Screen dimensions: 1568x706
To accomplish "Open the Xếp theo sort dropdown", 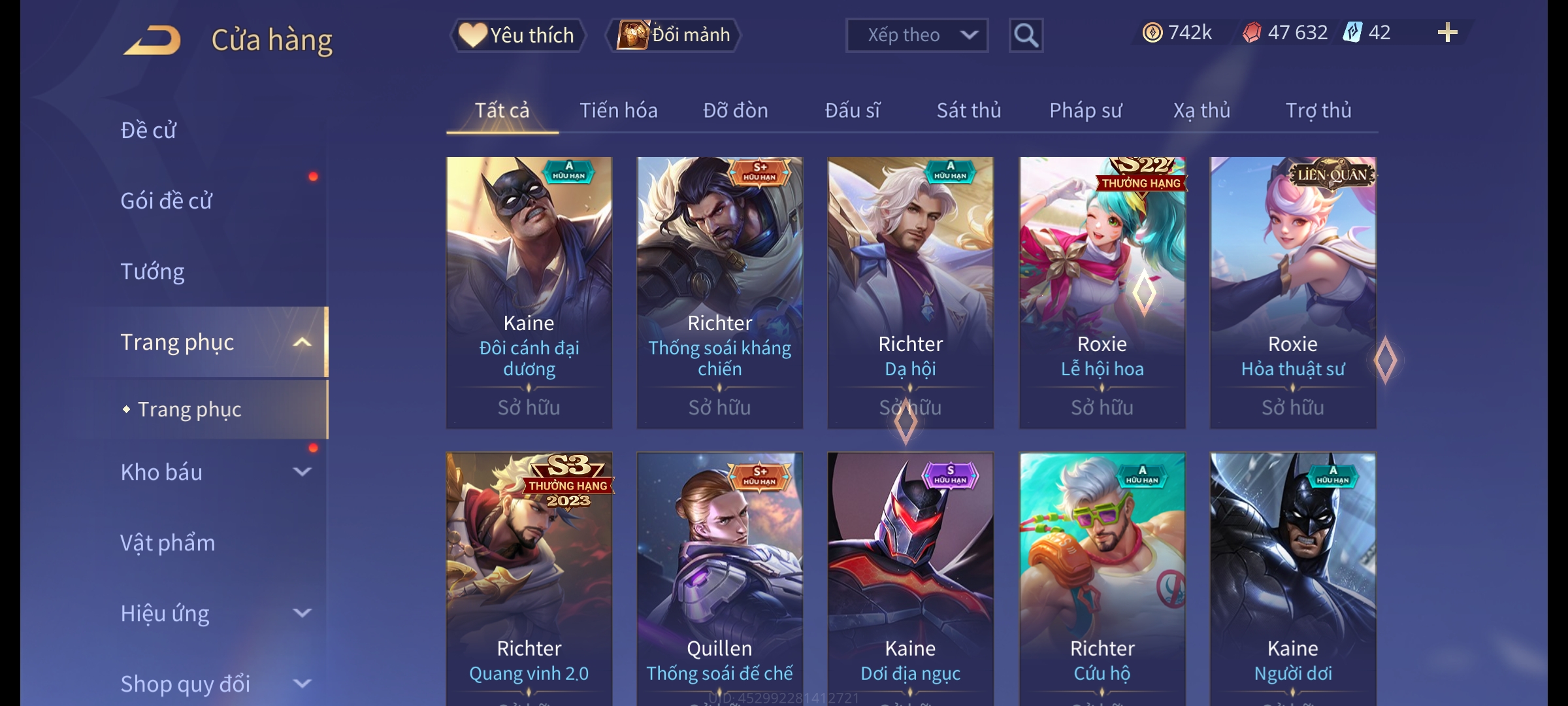I will point(917,35).
